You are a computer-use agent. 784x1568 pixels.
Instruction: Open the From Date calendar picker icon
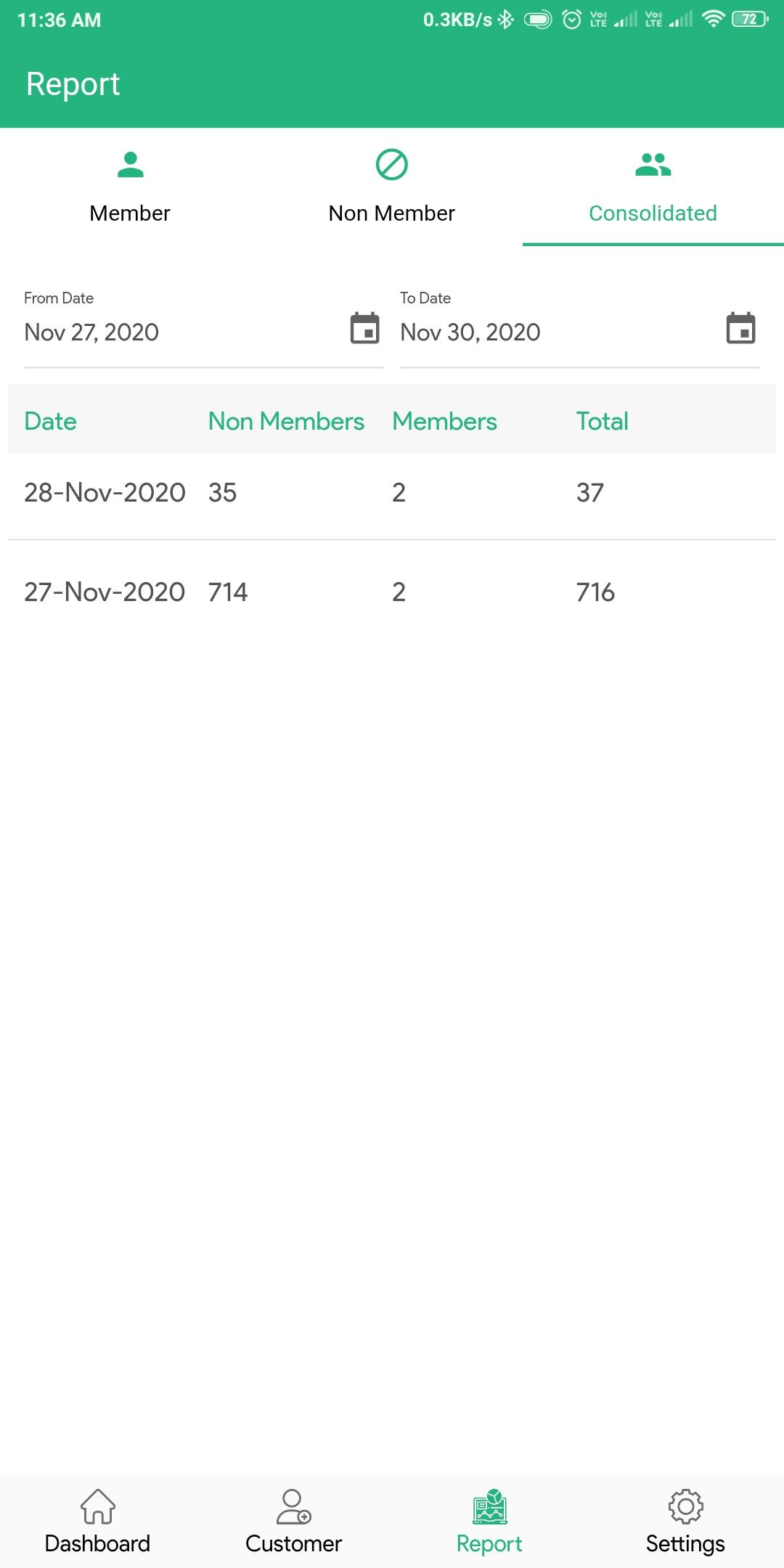[365, 328]
